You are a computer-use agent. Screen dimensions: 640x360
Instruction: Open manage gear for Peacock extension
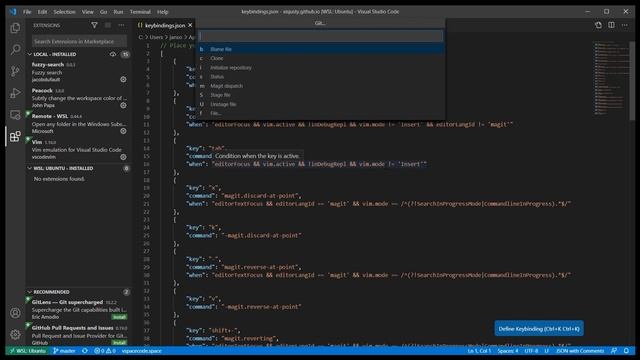(x=123, y=105)
